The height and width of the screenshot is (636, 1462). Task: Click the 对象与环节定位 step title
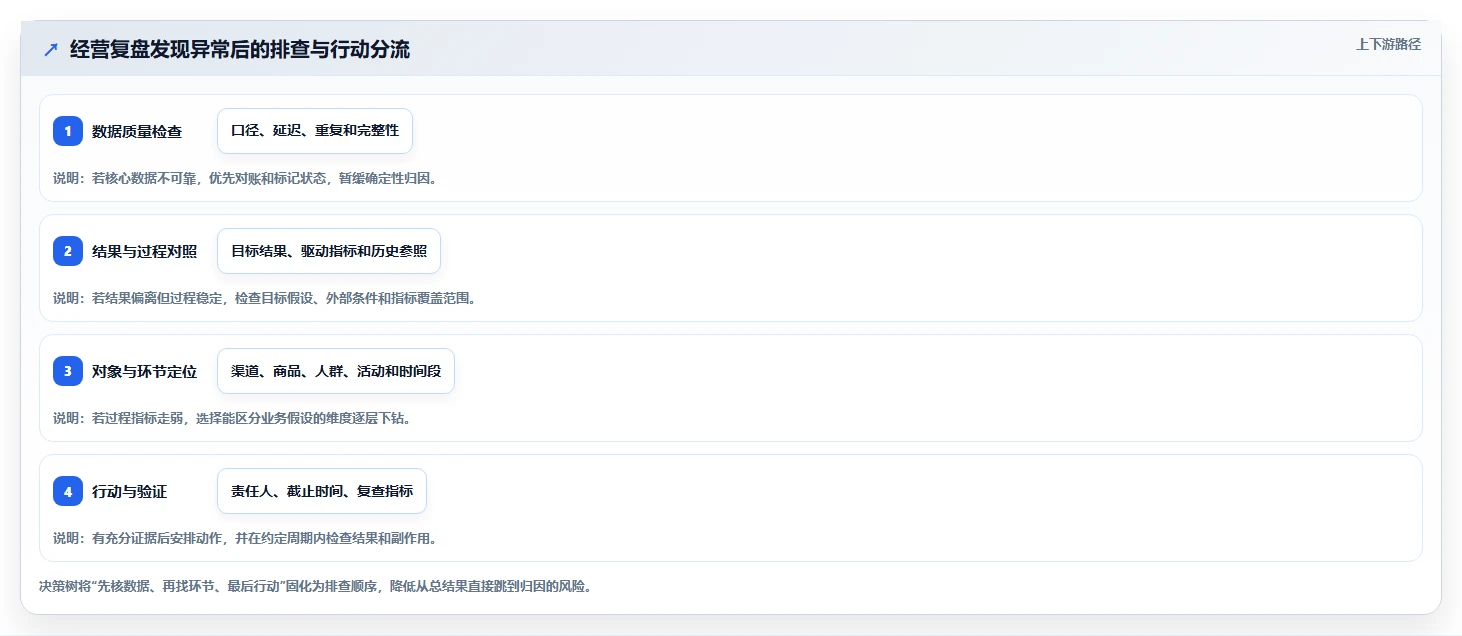point(144,371)
